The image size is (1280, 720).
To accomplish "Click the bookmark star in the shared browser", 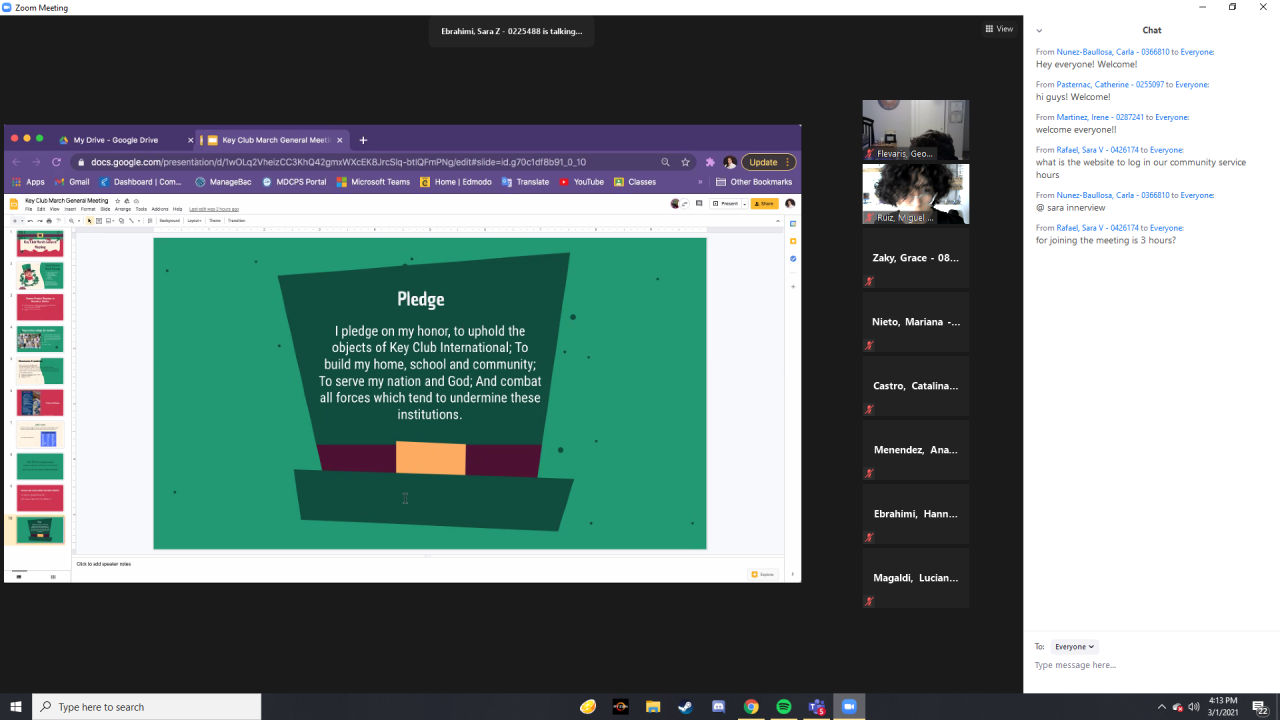I will (x=686, y=162).
